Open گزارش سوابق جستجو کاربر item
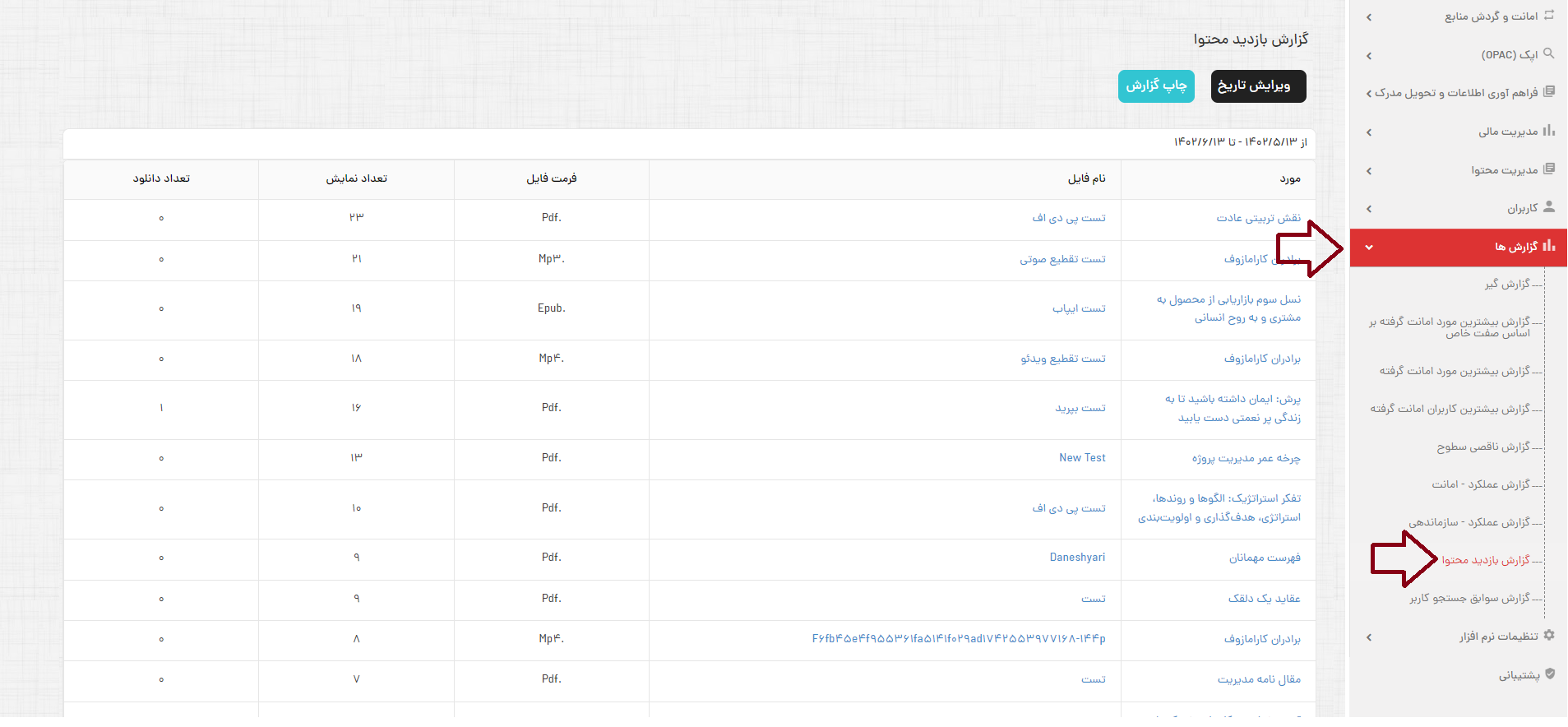Screen dimensions: 1568x727 [1469, 598]
